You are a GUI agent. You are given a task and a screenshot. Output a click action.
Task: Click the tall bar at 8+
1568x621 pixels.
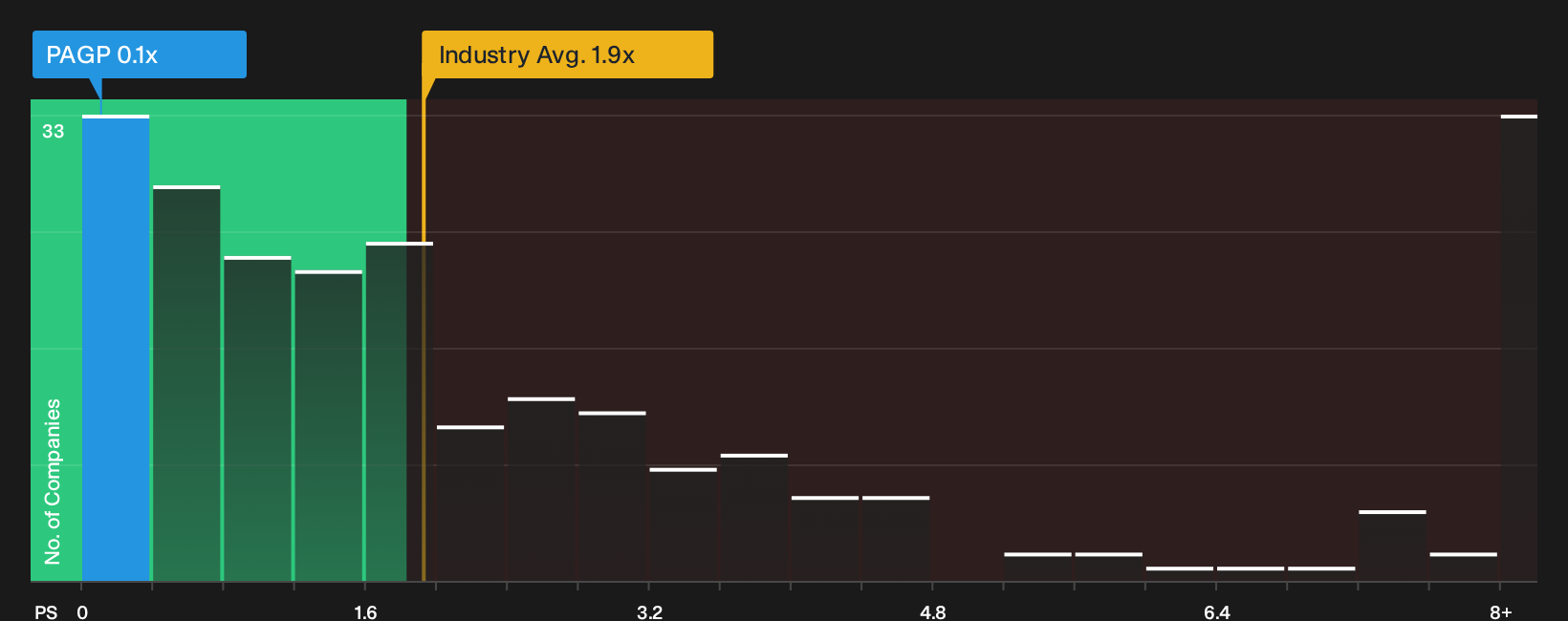[1518, 348]
